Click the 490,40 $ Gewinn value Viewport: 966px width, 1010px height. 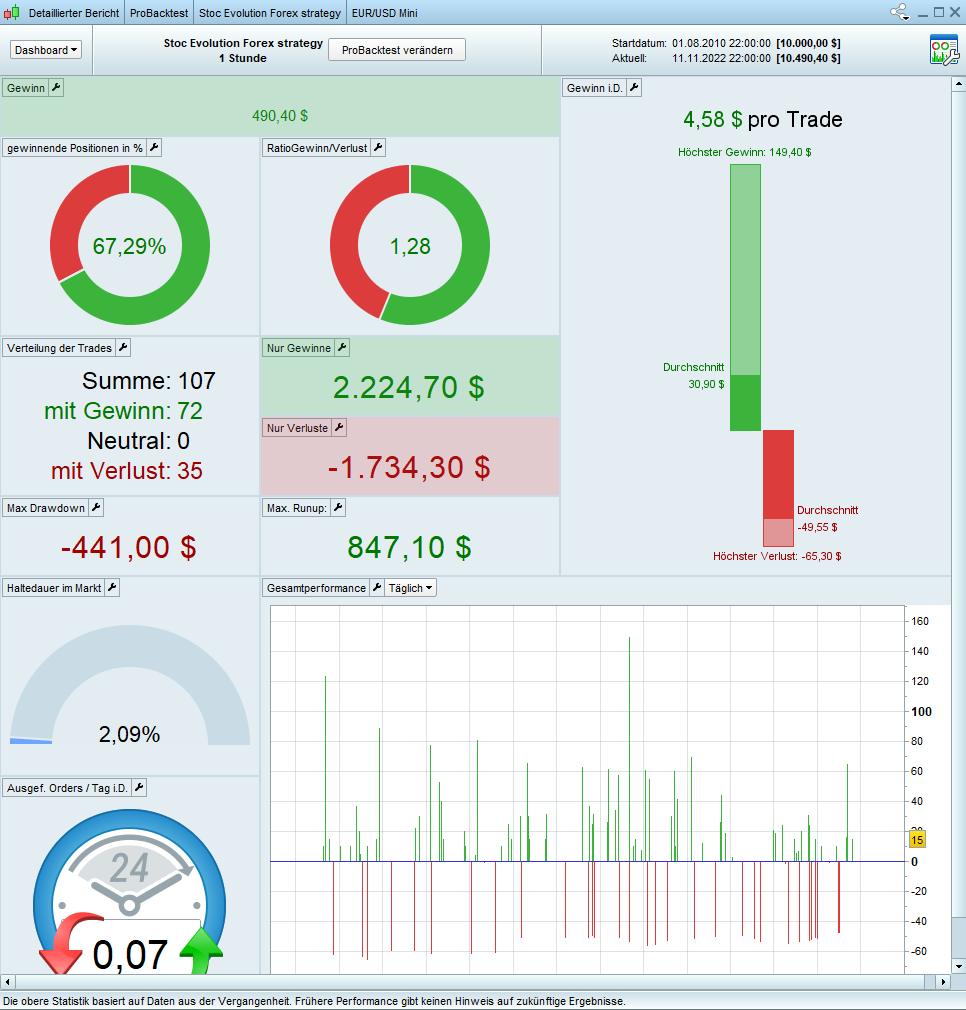pos(279,116)
